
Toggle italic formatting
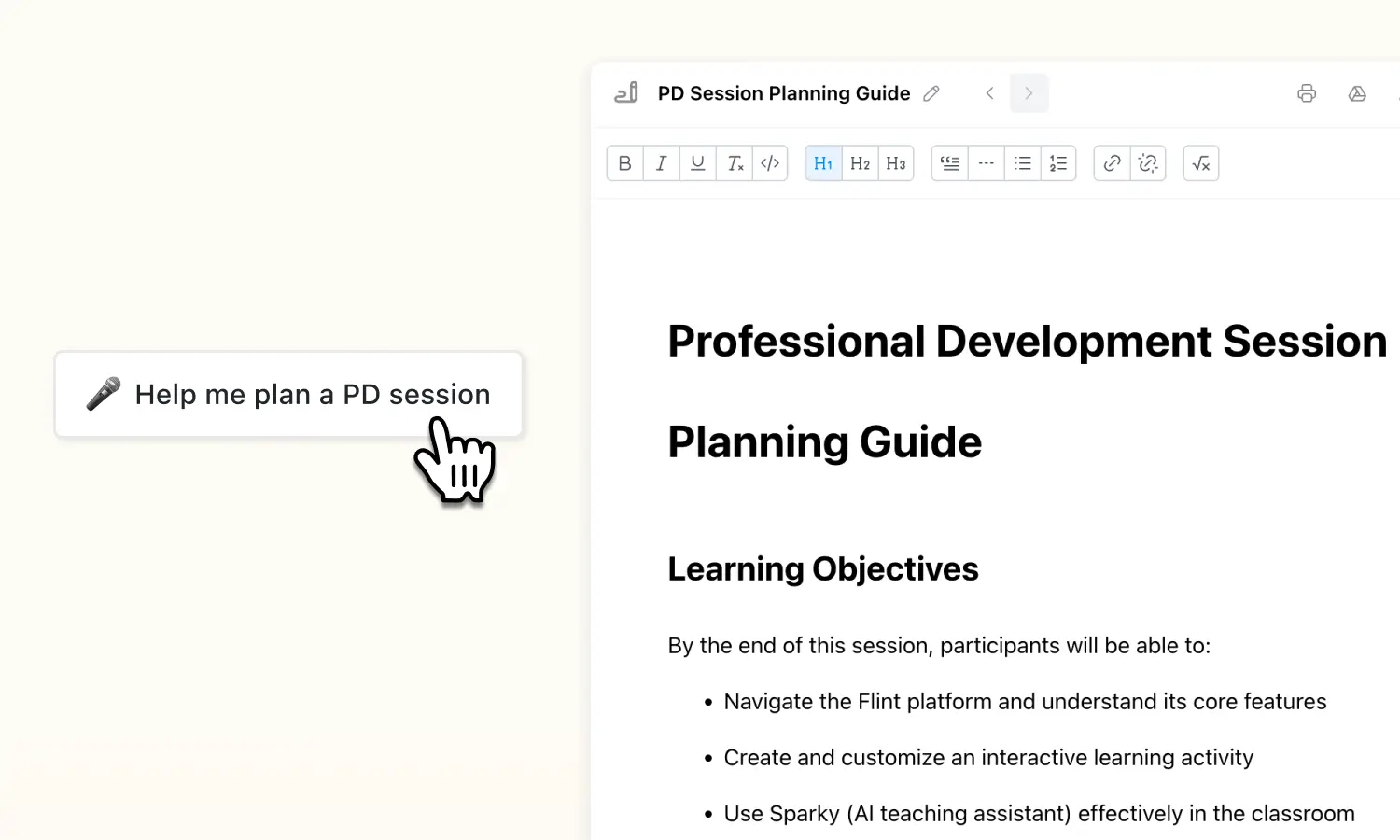(x=661, y=163)
